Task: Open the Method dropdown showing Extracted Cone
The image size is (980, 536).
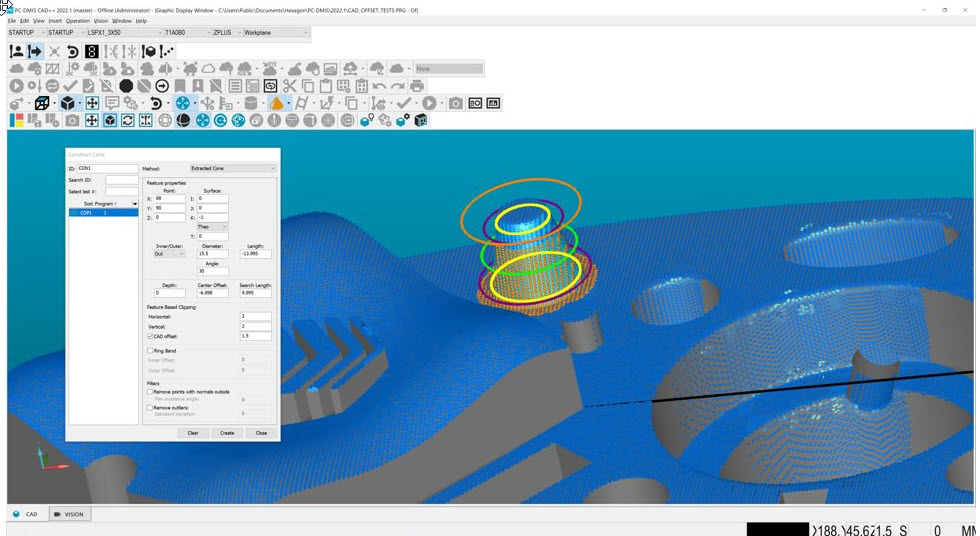Action: [232, 169]
